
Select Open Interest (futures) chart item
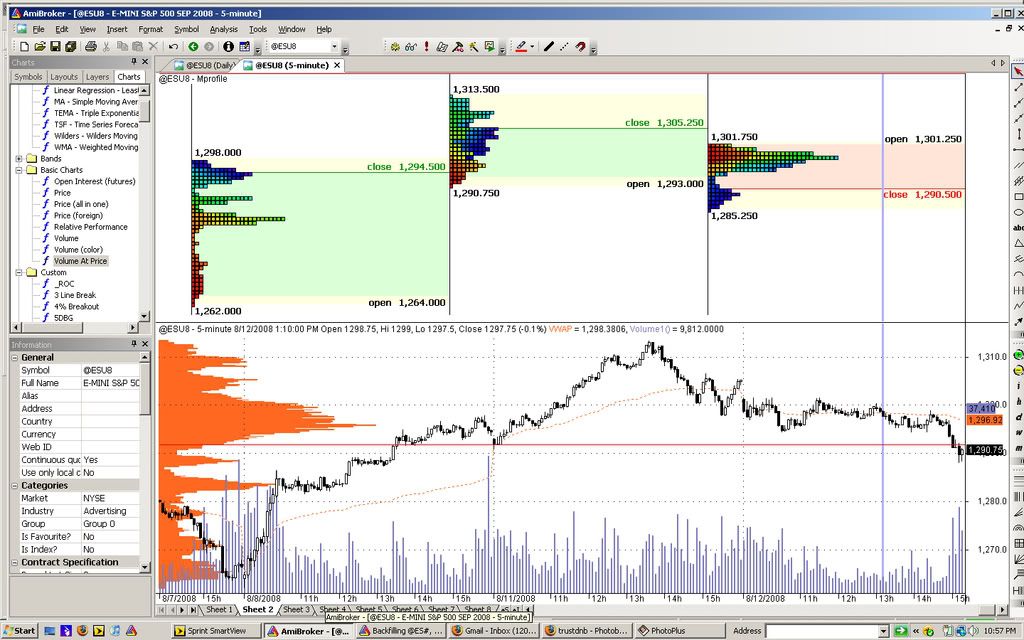pyautogui.click(x=95, y=182)
